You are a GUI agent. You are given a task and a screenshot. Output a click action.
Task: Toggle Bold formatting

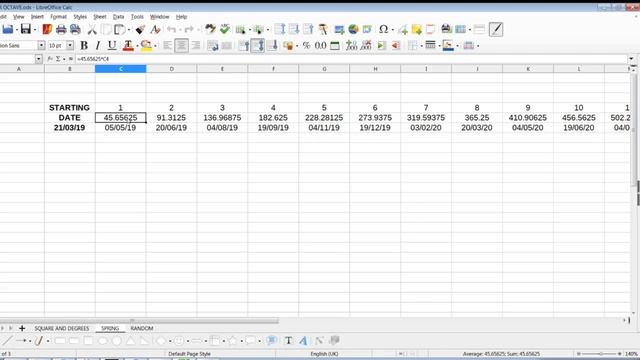pyautogui.click(x=84, y=45)
